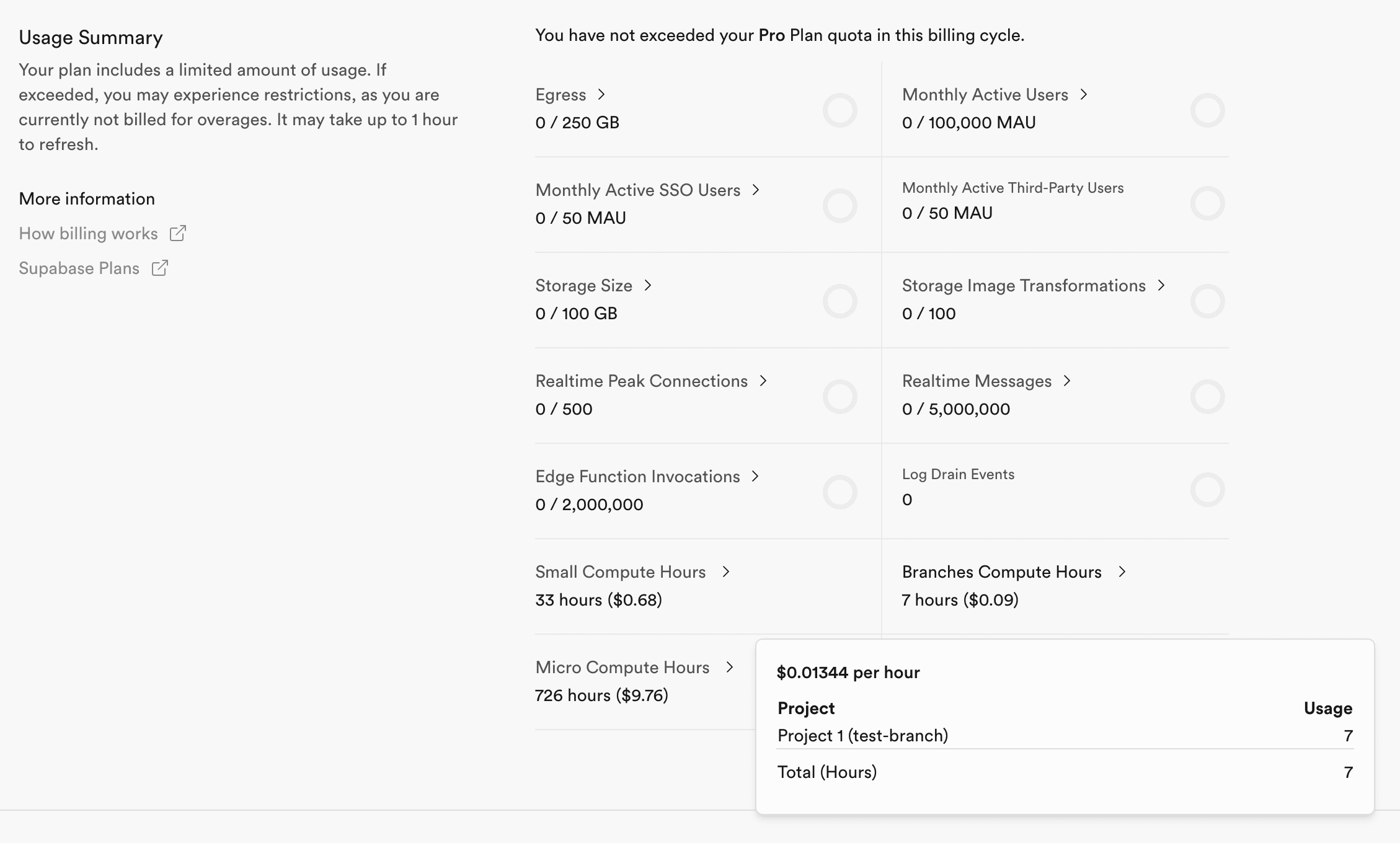The width and height of the screenshot is (1400, 843).
Task: Click the Monthly Active SSO Users progress ring
Action: [x=840, y=206]
